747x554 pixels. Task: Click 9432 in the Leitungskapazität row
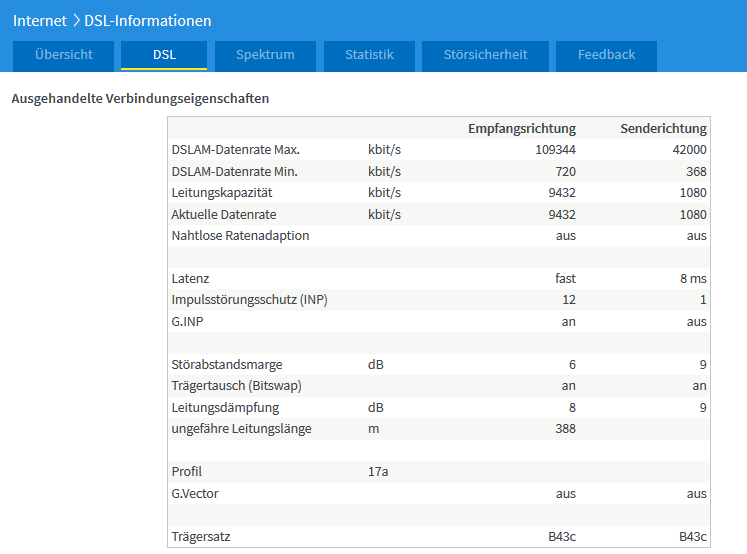pyautogui.click(x=562, y=193)
